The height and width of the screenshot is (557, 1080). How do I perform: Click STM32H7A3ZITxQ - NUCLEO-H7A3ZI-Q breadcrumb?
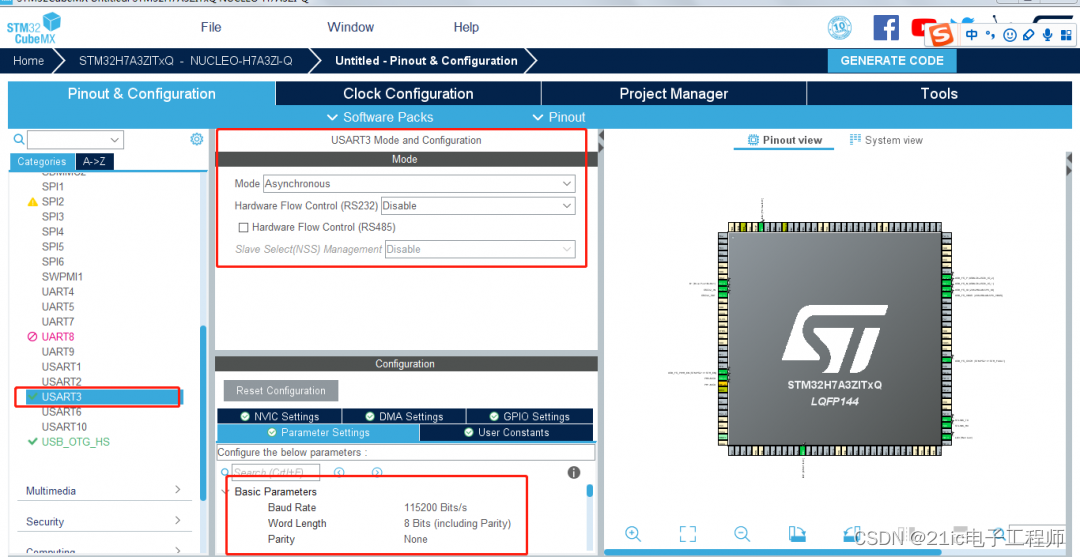(185, 61)
